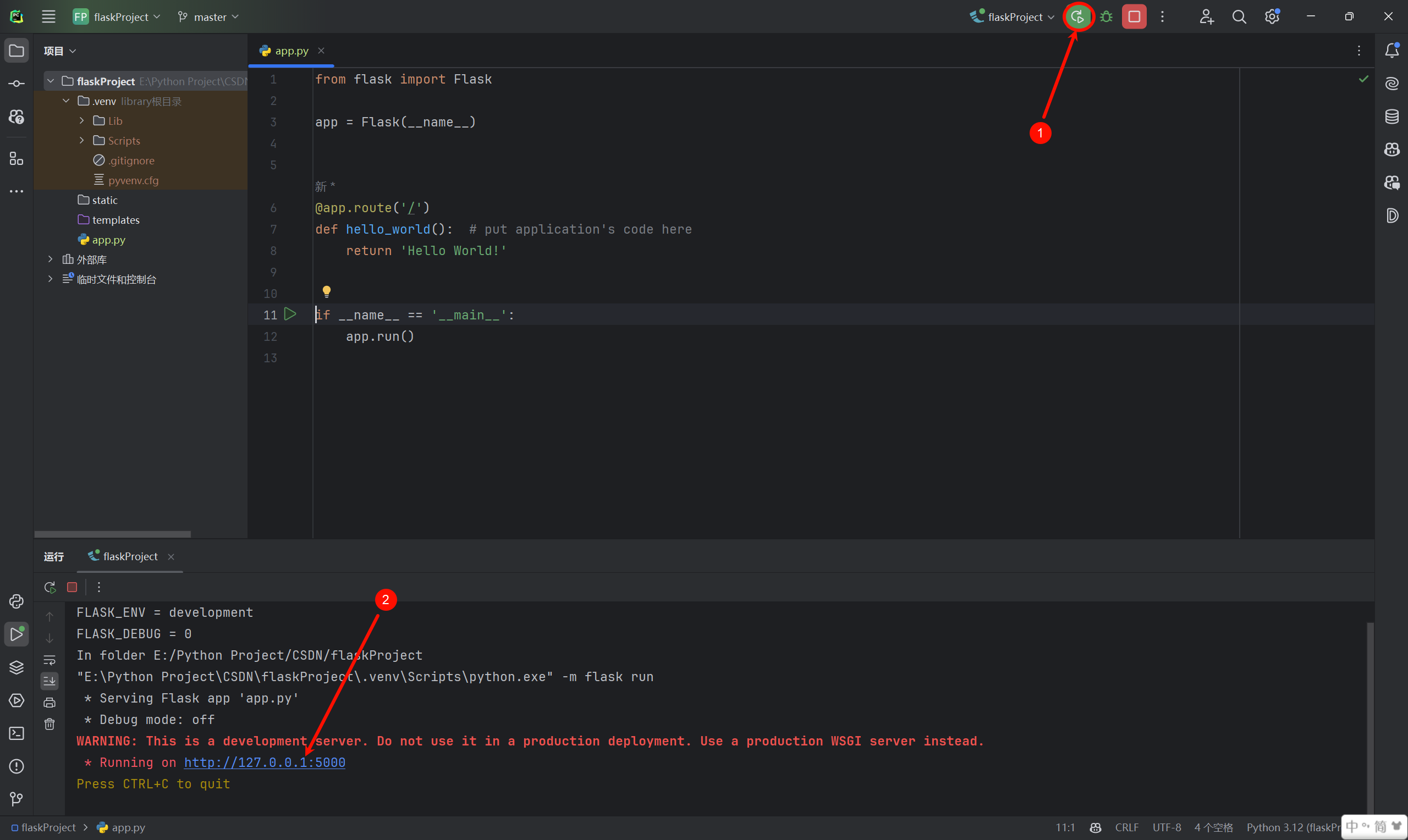Collapse the .venv folder
The height and width of the screenshot is (840, 1408).
tap(65, 101)
